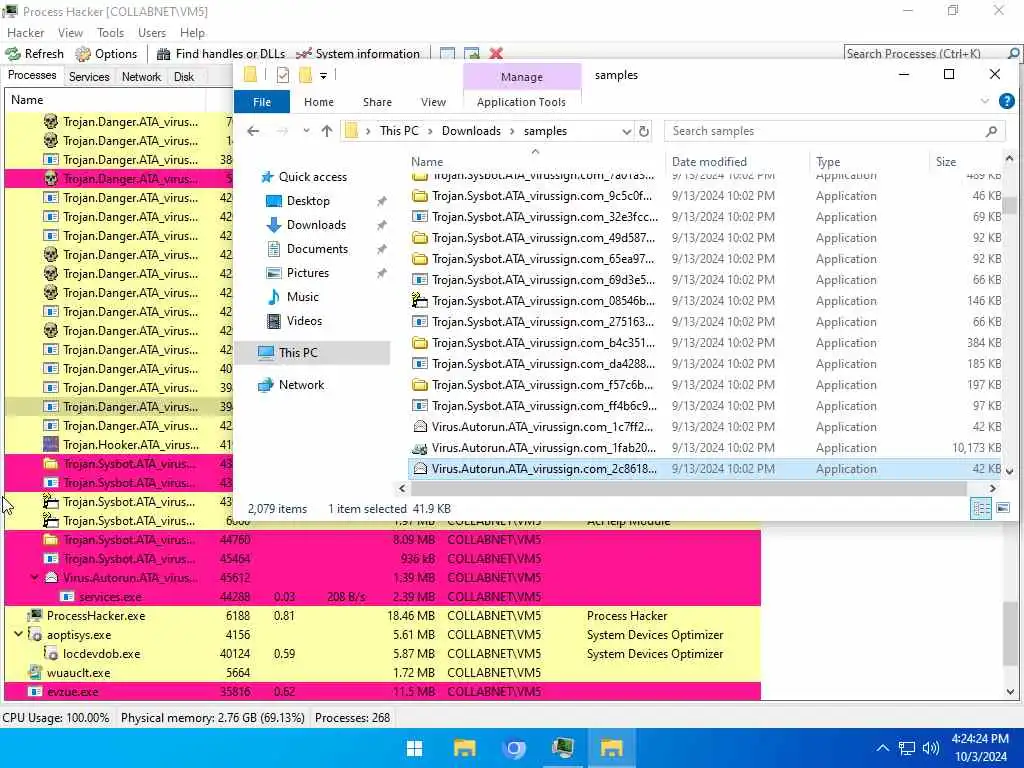Switch to the Network tab
This screenshot has width=1024, height=768.
point(141,76)
